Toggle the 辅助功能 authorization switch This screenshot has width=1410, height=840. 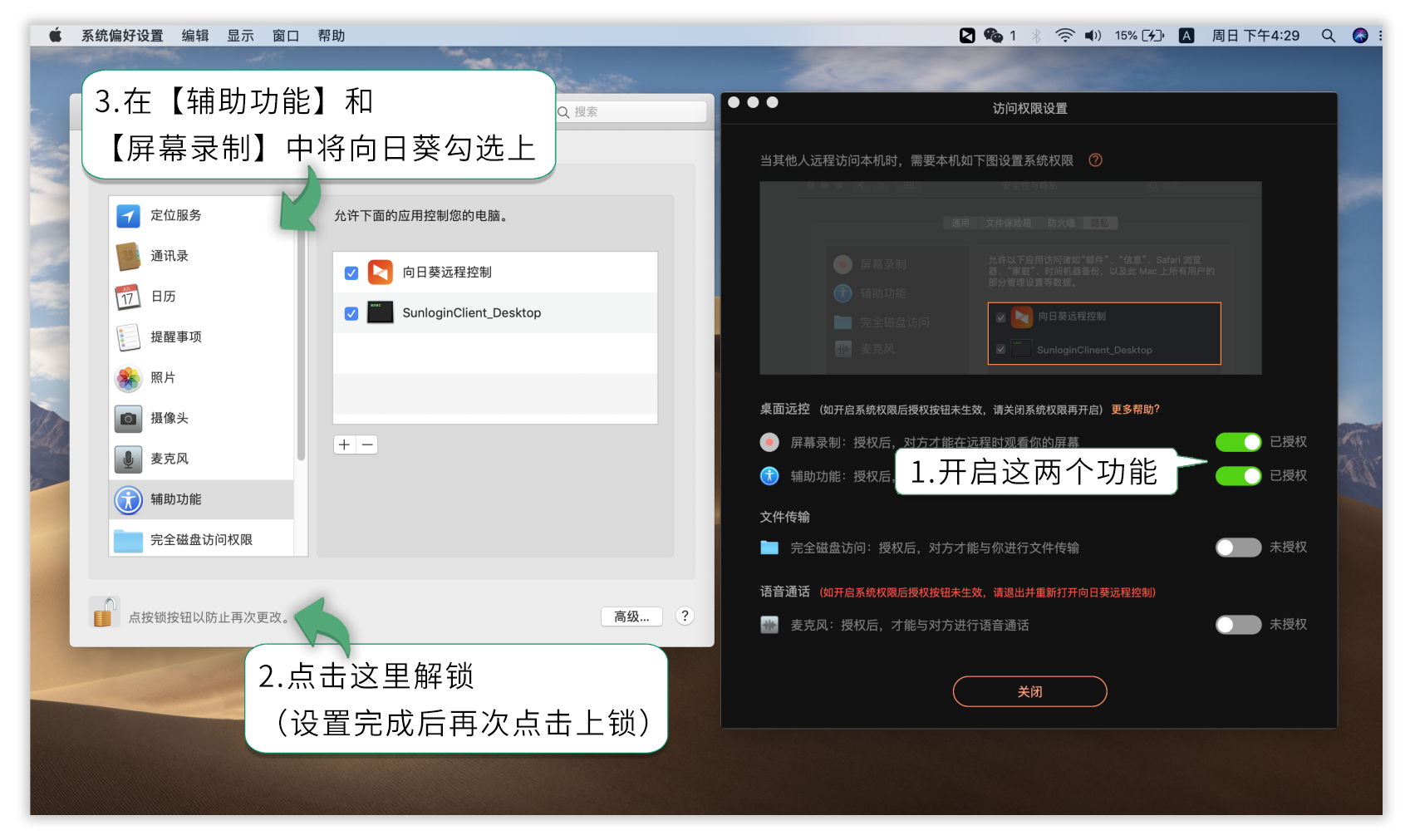click(x=1238, y=476)
